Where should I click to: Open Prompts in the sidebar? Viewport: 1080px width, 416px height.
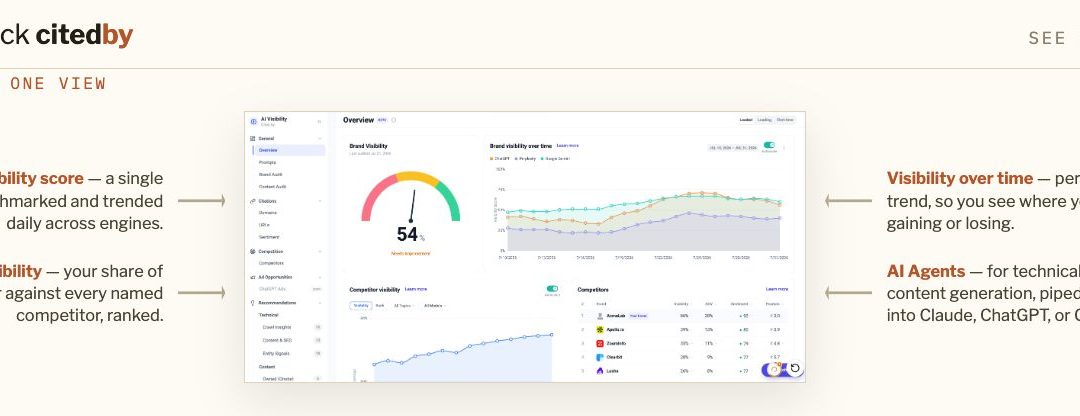point(267,163)
